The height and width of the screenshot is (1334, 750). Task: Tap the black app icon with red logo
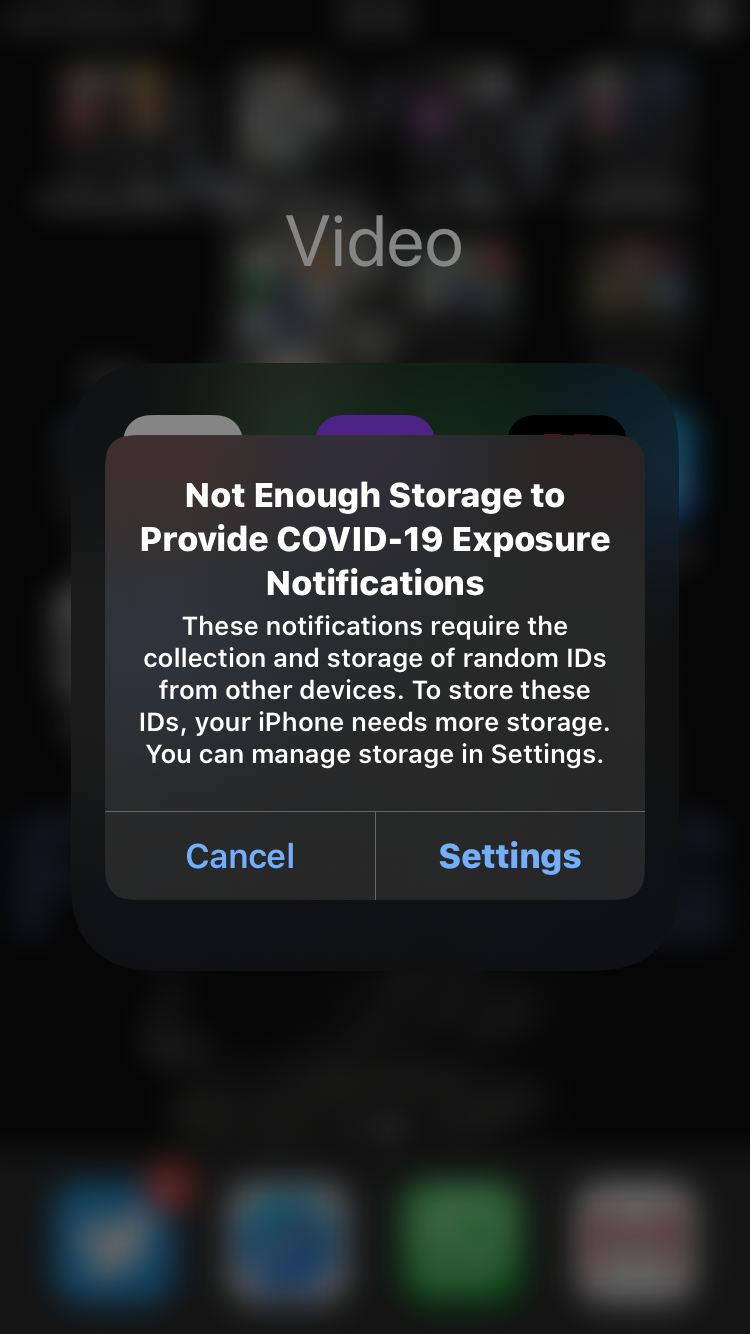click(x=567, y=426)
